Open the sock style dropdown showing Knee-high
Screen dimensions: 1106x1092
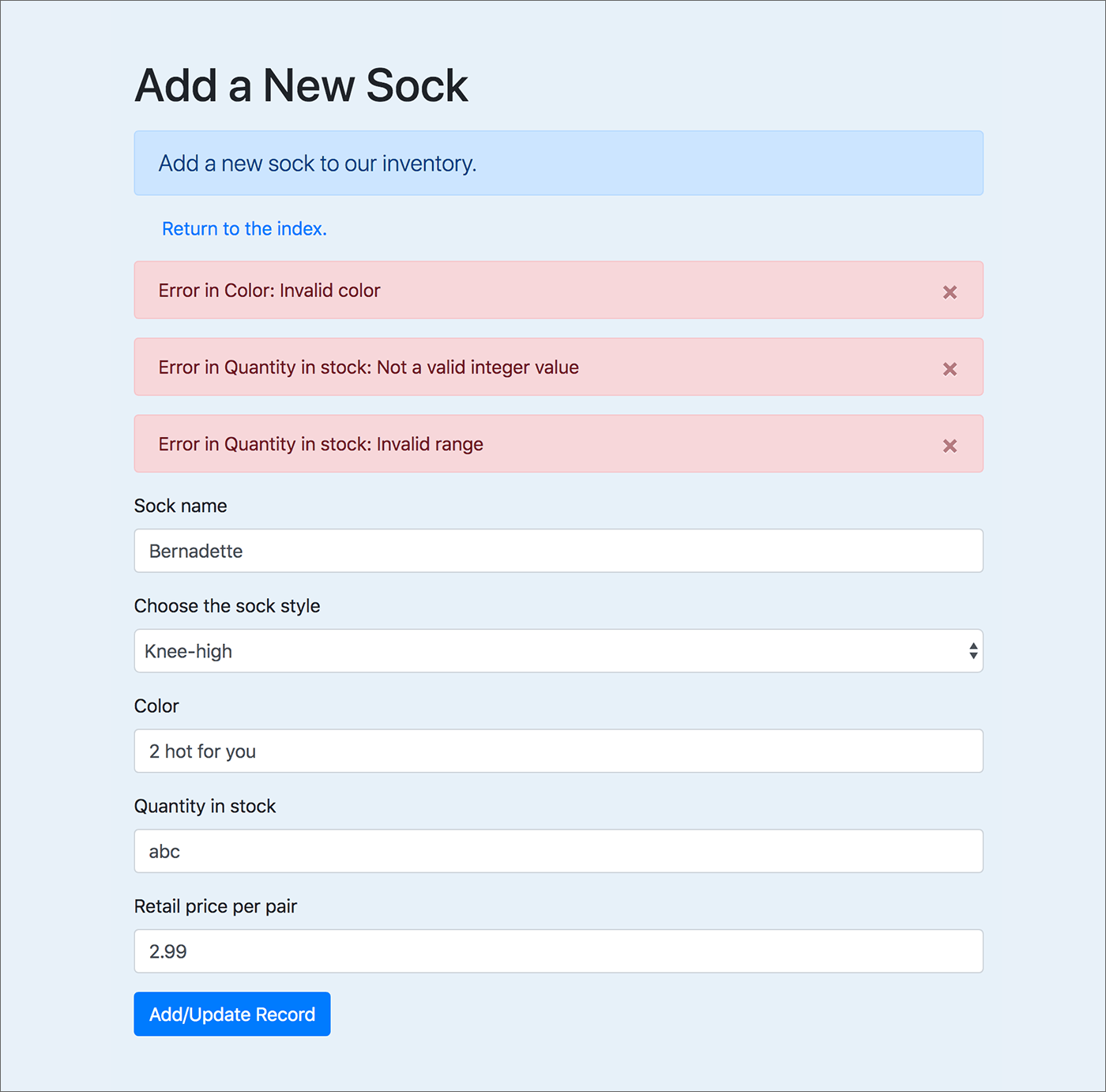[558, 651]
